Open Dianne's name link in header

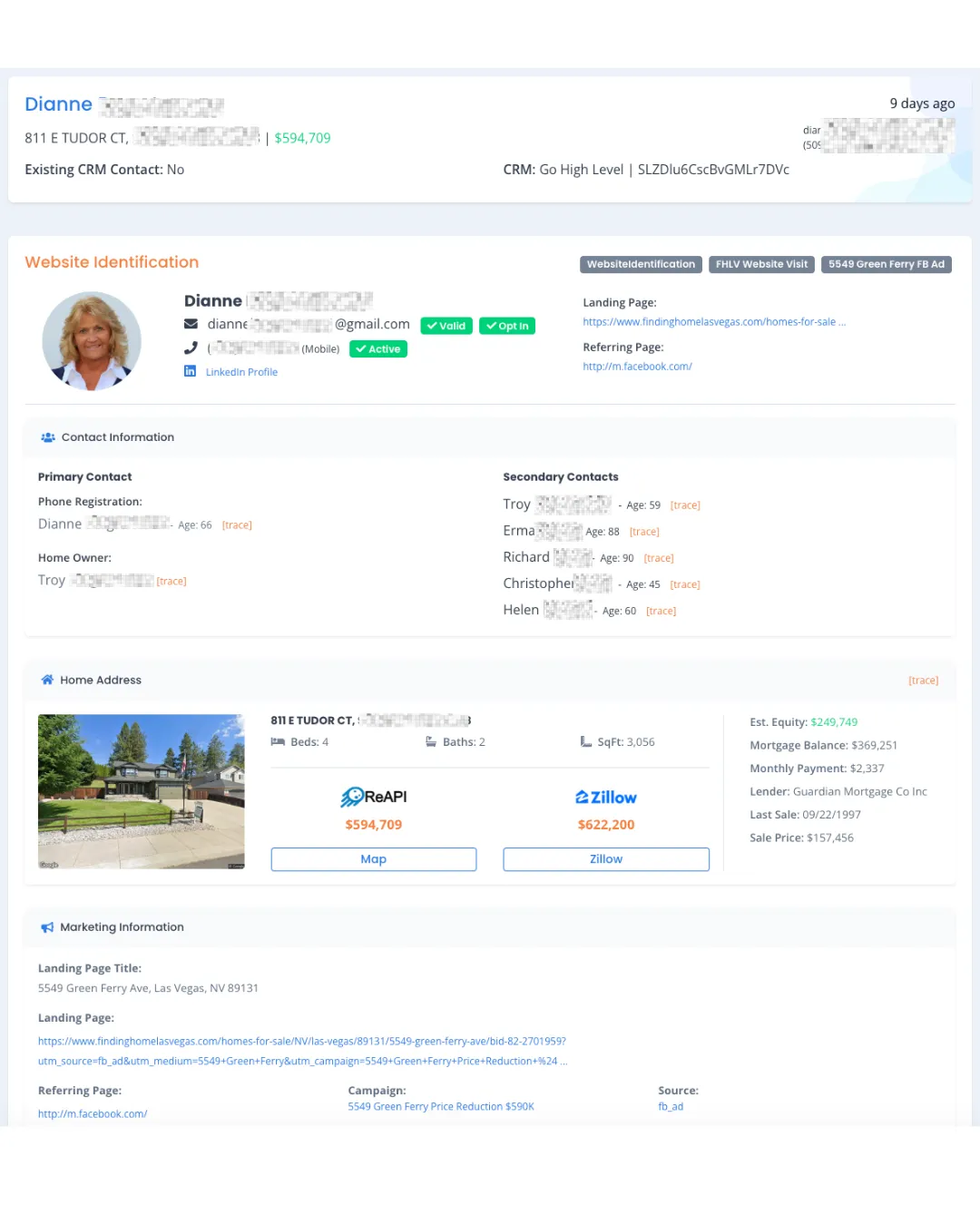(58, 104)
